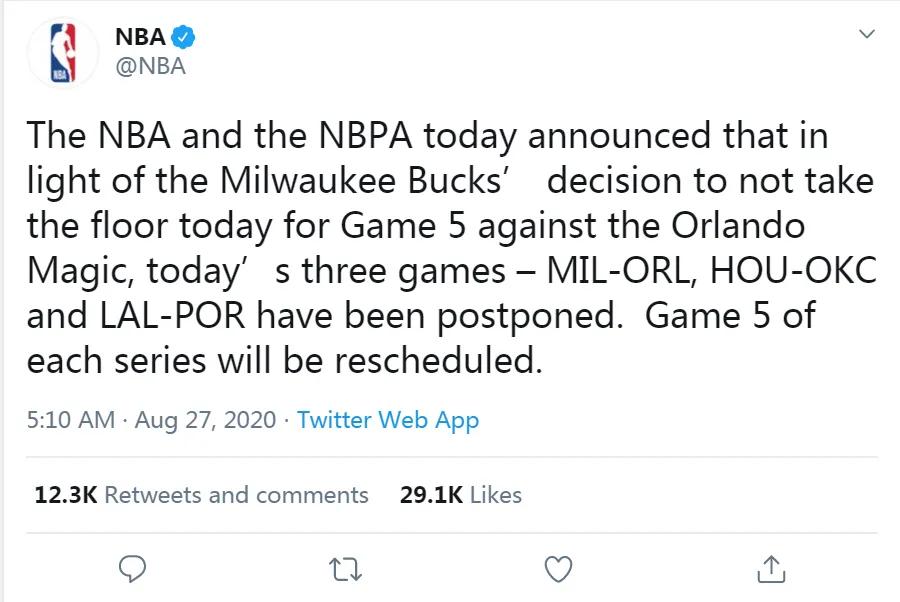Expand the tweet options chevron
This screenshot has height=602, width=900.
point(866,35)
